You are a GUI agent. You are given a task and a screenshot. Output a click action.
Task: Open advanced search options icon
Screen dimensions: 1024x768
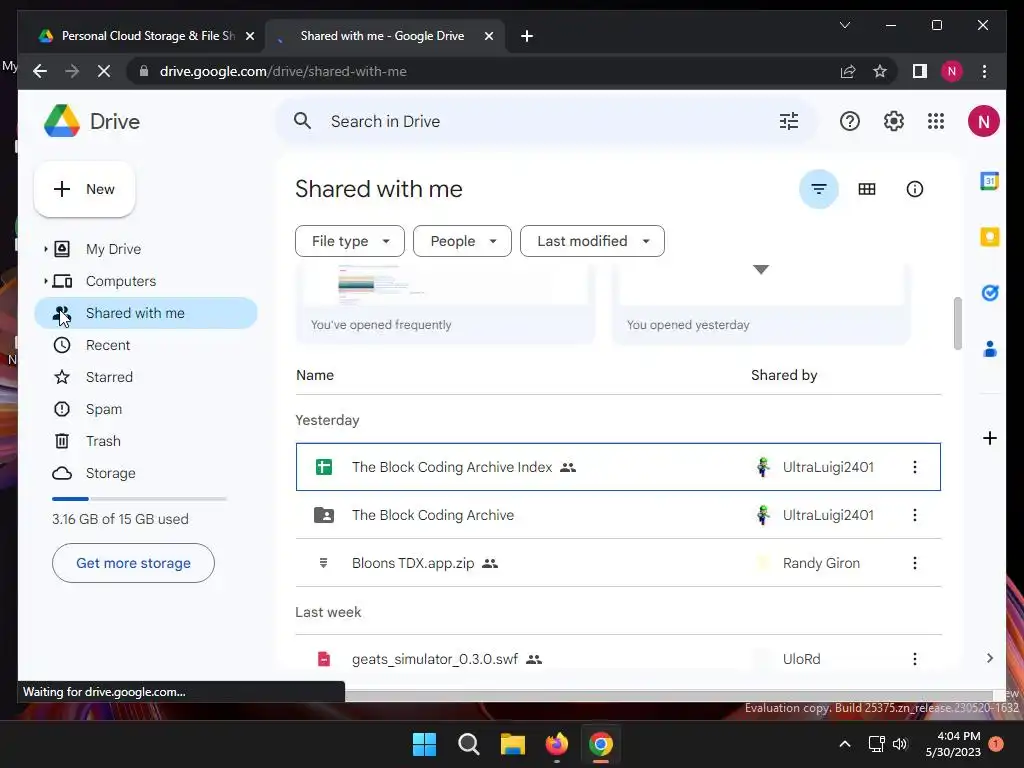point(789,121)
